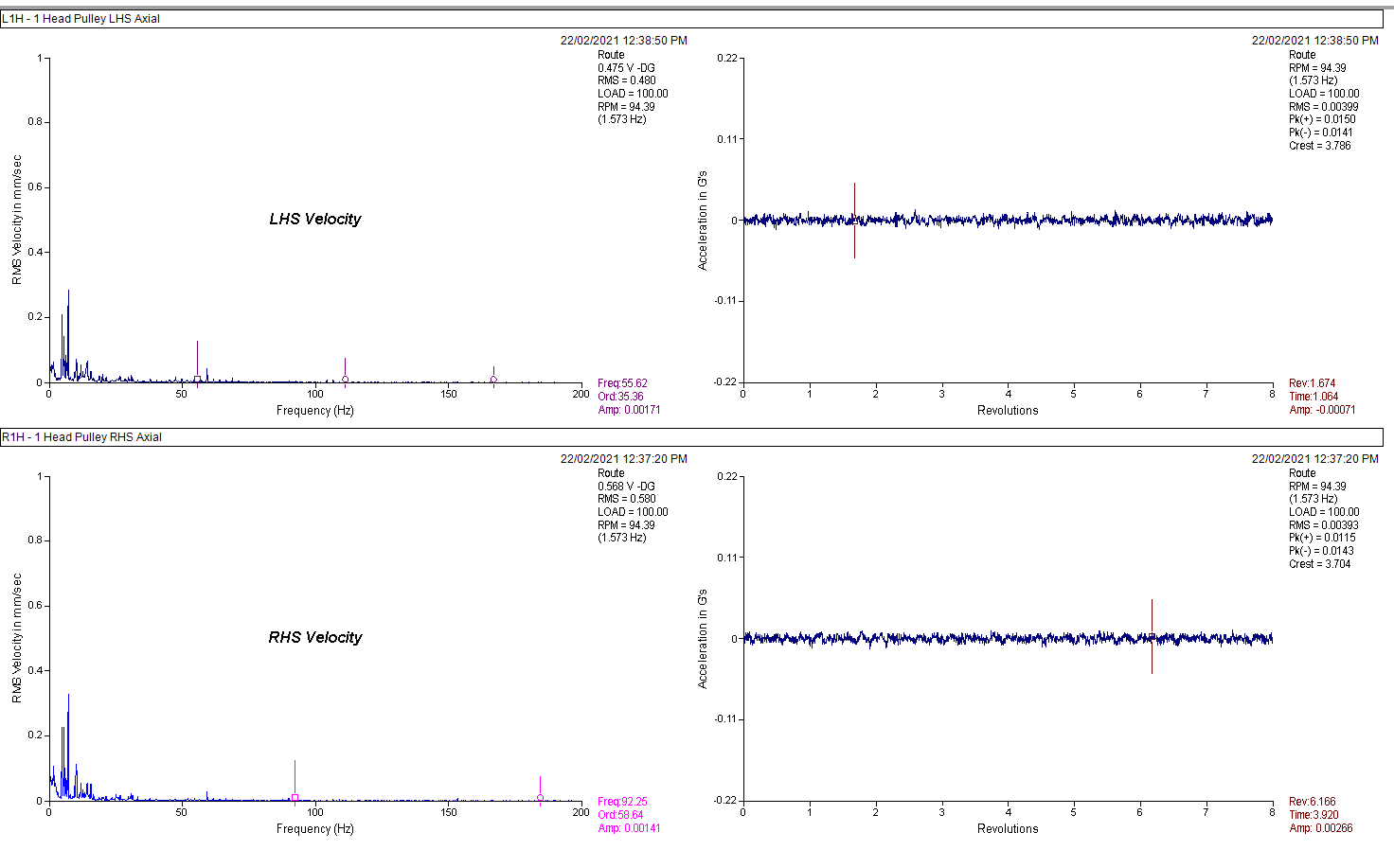The width and height of the screenshot is (1394, 868).
Task: Click the 'LHS Velocity' plot annotation
Action: coord(315,219)
